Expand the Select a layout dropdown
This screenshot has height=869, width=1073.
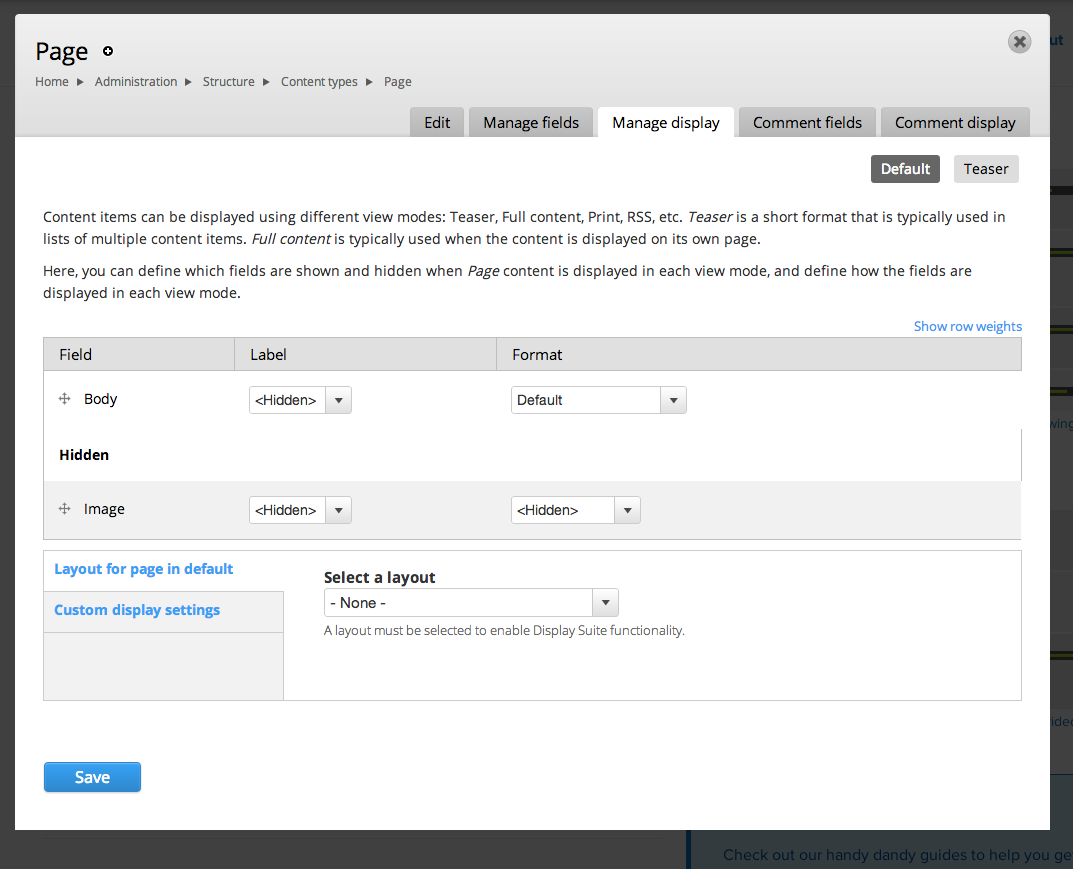[x=471, y=603]
